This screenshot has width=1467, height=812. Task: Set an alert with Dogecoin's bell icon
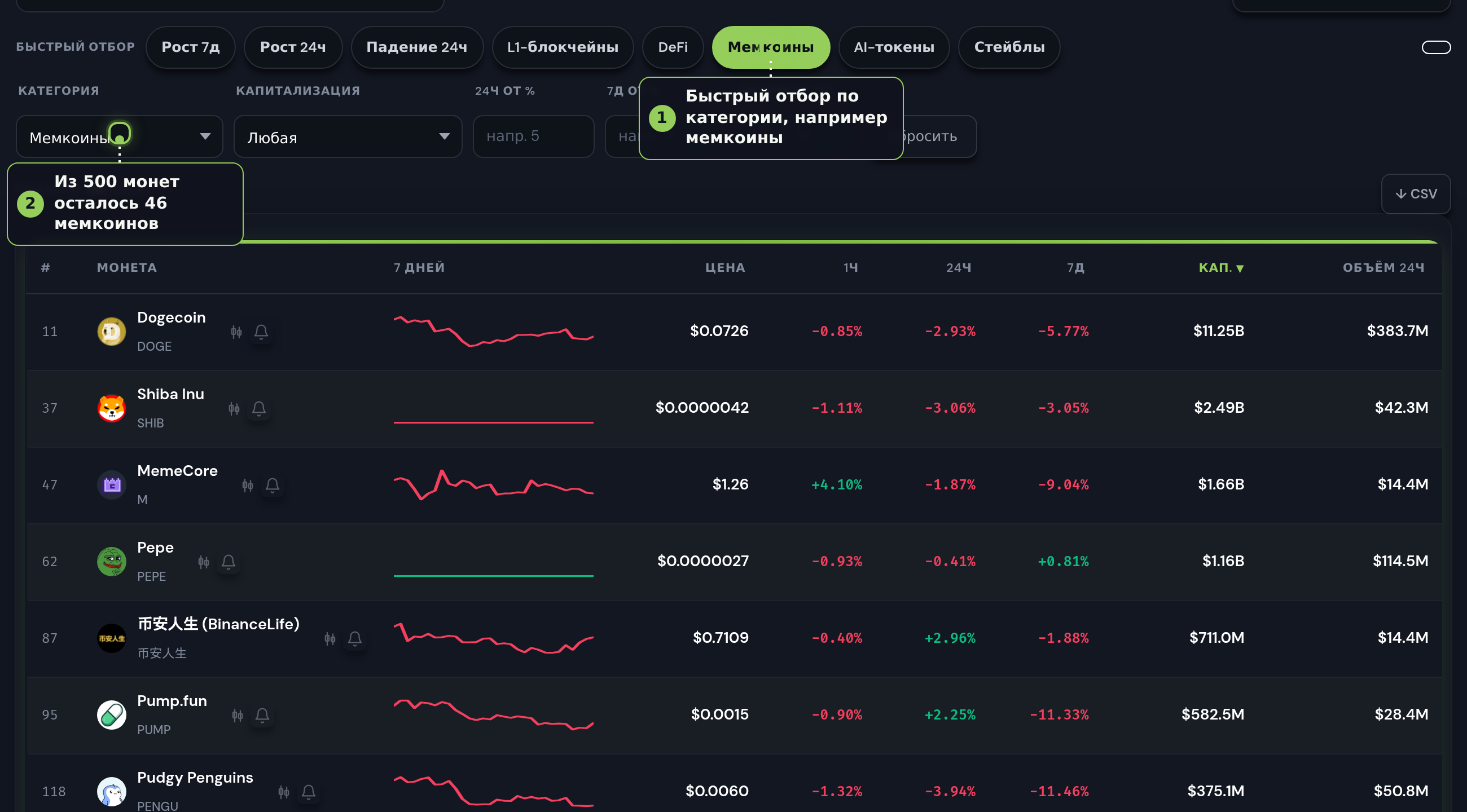(x=261, y=332)
